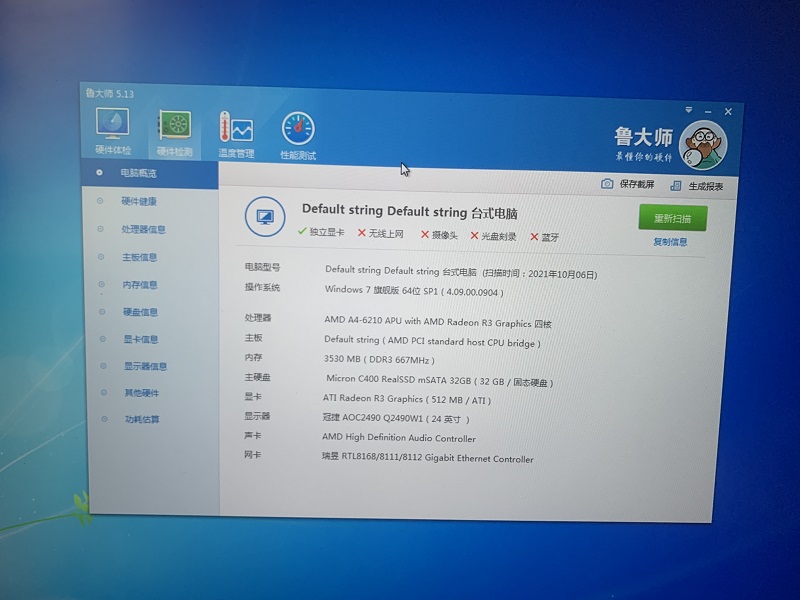Image resolution: width=800 pixels, height=600 pixels.
Task: Click the 主硬盘 row label
Action: (x=257, y=377)
